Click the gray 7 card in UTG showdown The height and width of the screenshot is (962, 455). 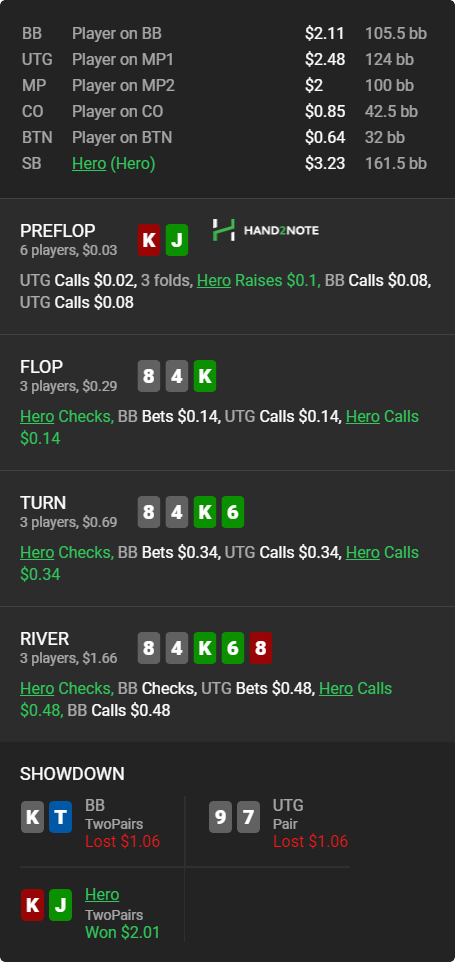(x=248, y=817)
